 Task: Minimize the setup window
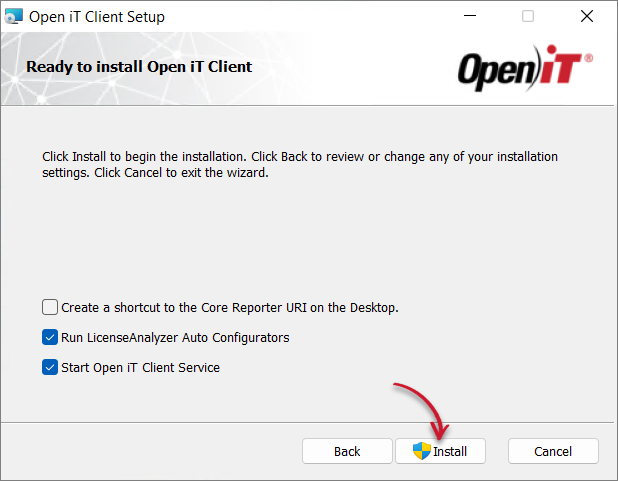point(470,16)
